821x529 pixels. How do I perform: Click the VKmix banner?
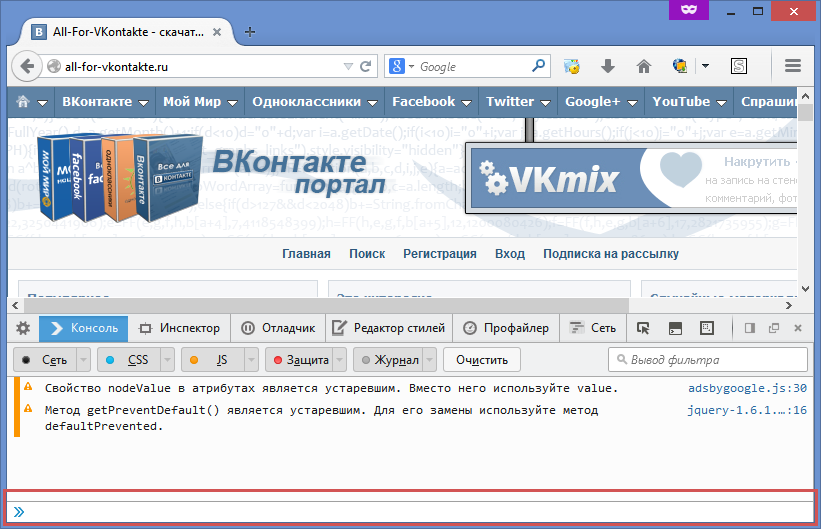click(x=632, y=178)
